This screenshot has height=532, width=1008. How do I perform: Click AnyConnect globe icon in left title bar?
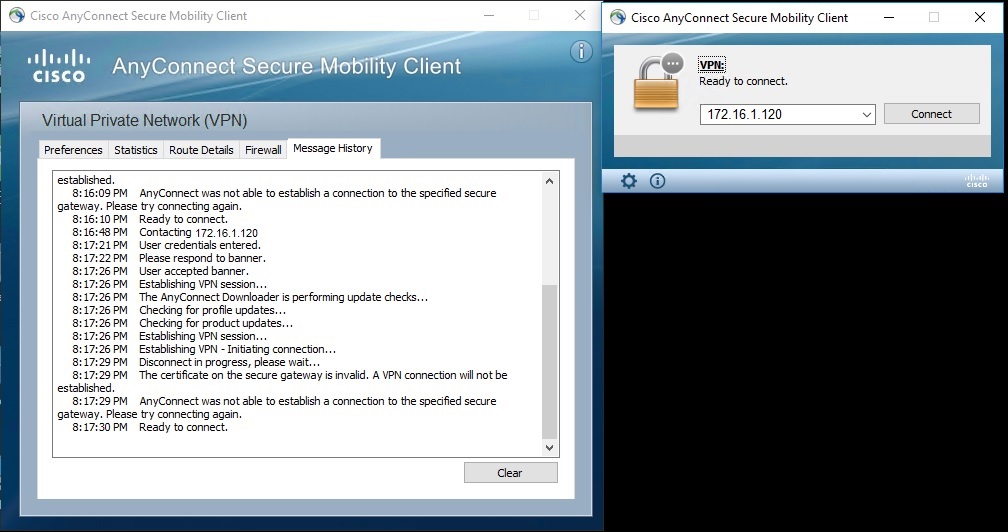point(17,15)
